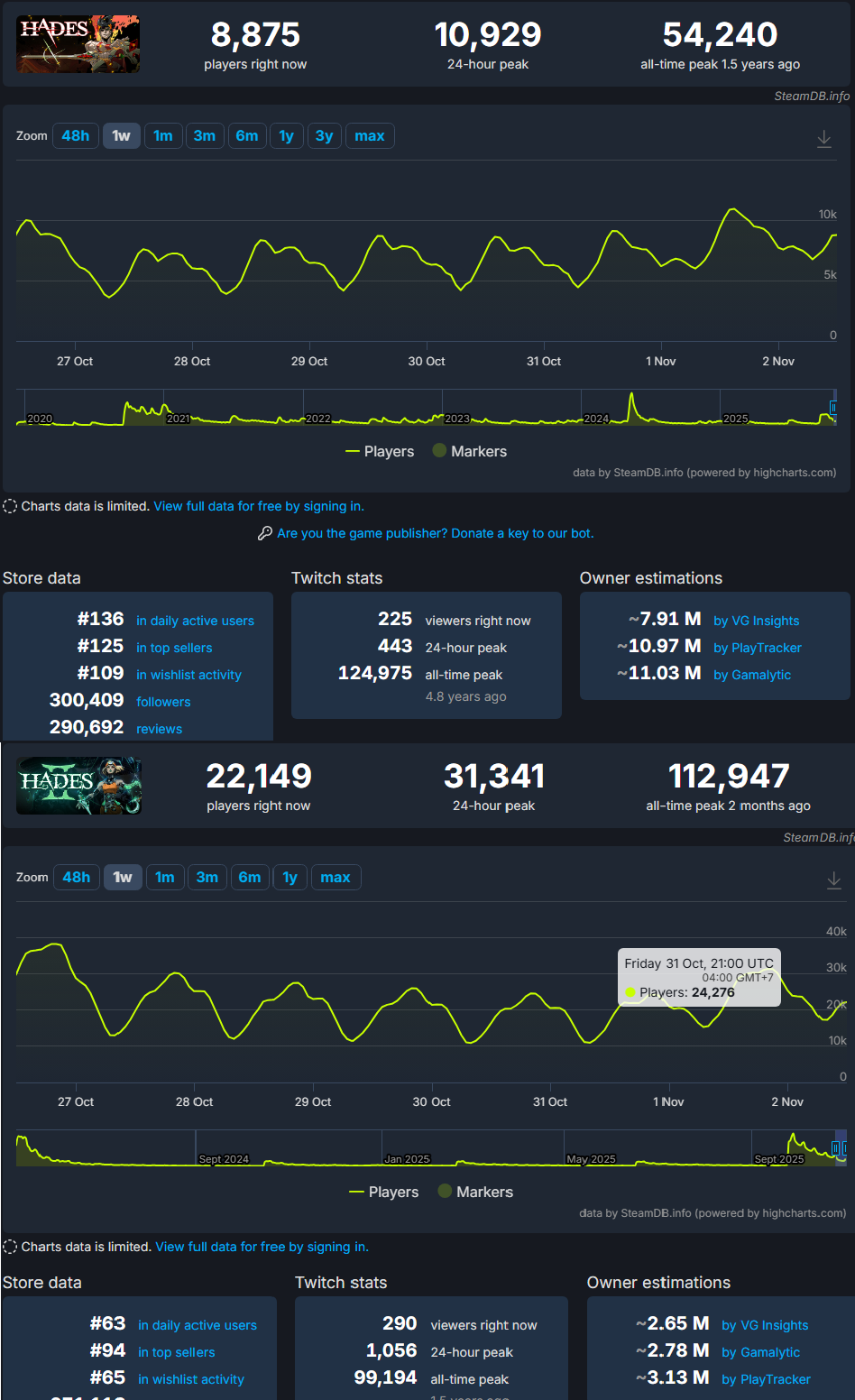Open the publisher donate a key link
This screenshot has height=1400, width=855.
click(436, 533)
